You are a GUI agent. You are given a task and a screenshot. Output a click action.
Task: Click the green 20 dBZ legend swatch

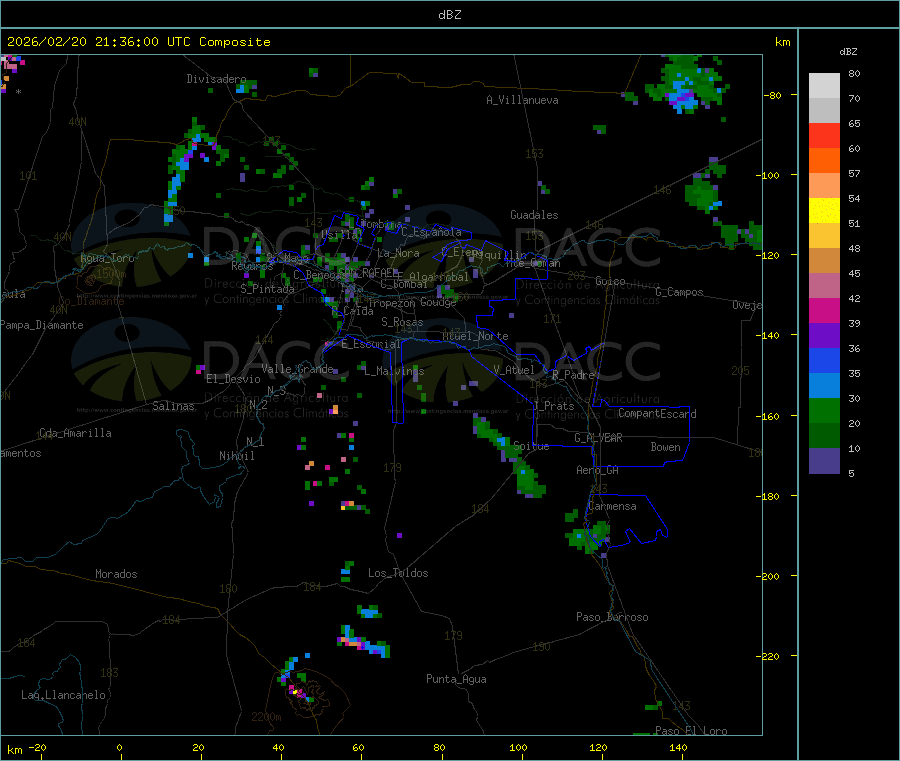click(824, 410)
